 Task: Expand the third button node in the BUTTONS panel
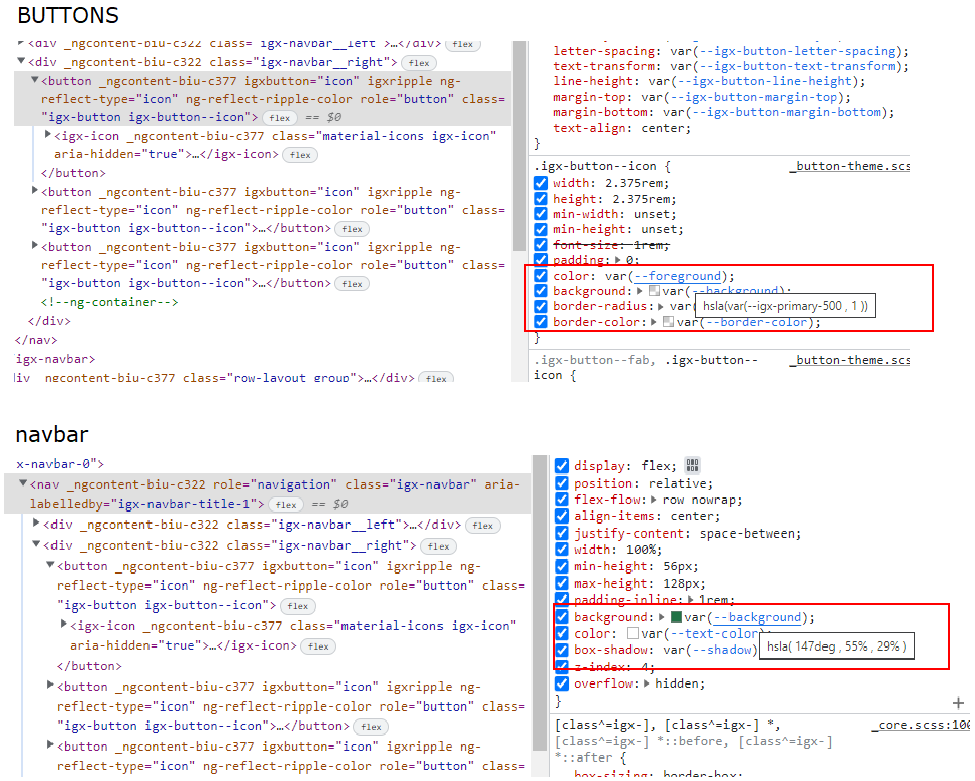click(35, 245)
